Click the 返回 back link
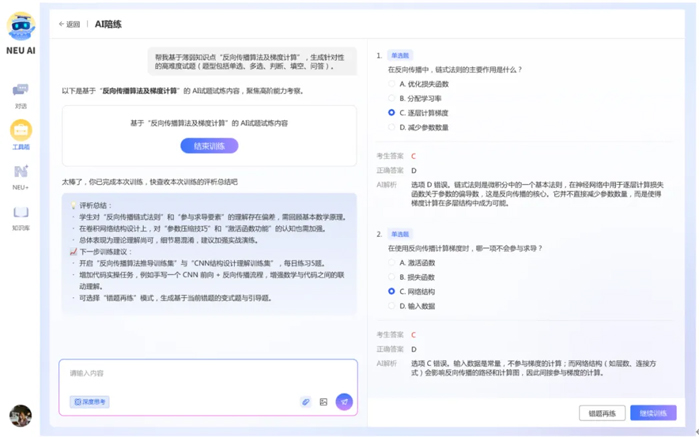The width and height of the screenshot is (700, 437). click(x=69, y=24)
